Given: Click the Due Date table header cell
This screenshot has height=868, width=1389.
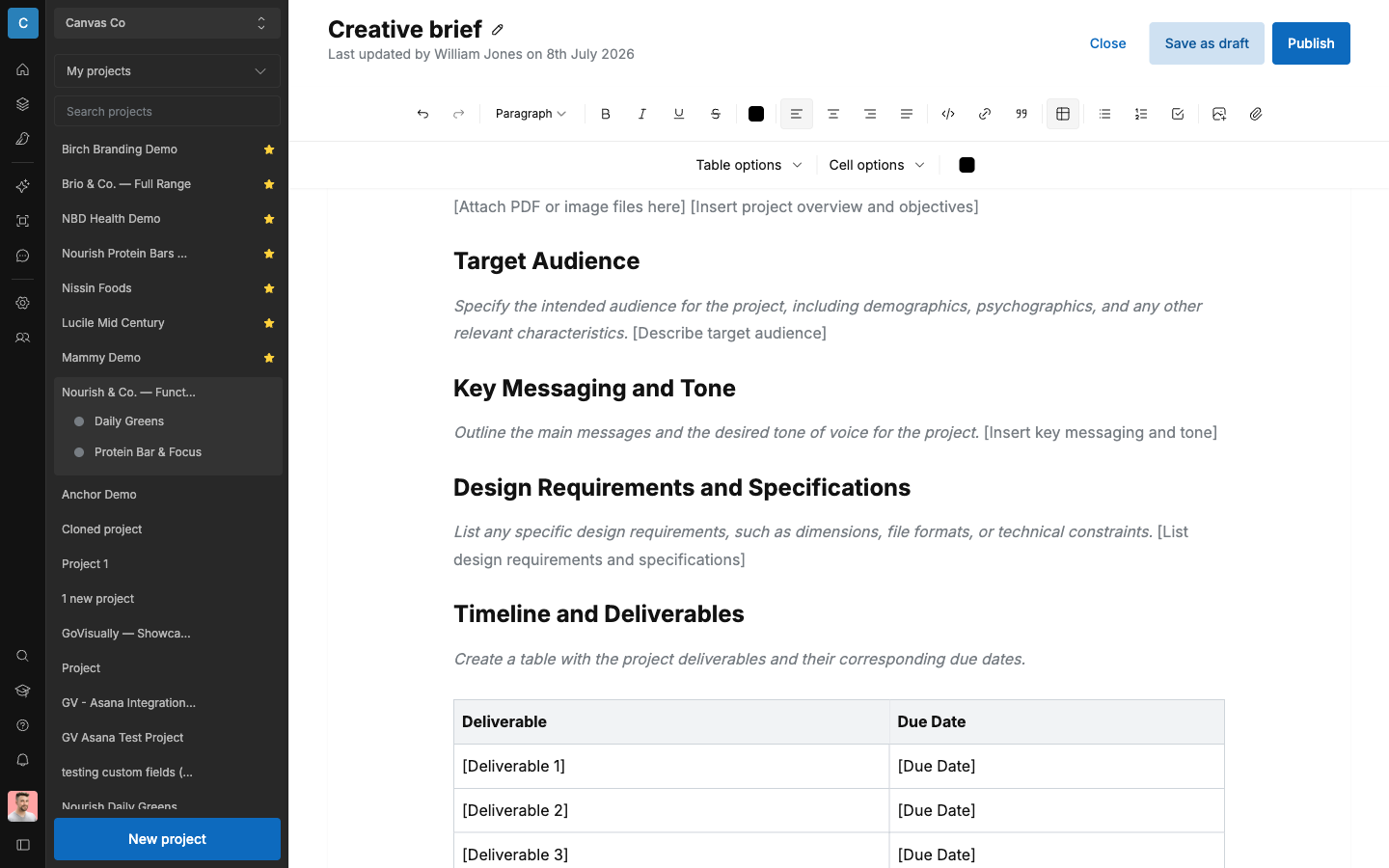Looking at the screenshot, I should pyautogui.click(x=1057, y=722).
